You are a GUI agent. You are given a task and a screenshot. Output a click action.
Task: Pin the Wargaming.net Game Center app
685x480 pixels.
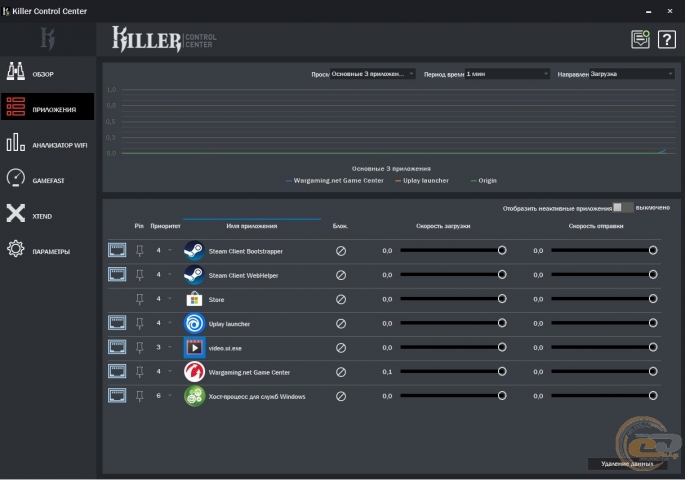(x=139, y=372)
